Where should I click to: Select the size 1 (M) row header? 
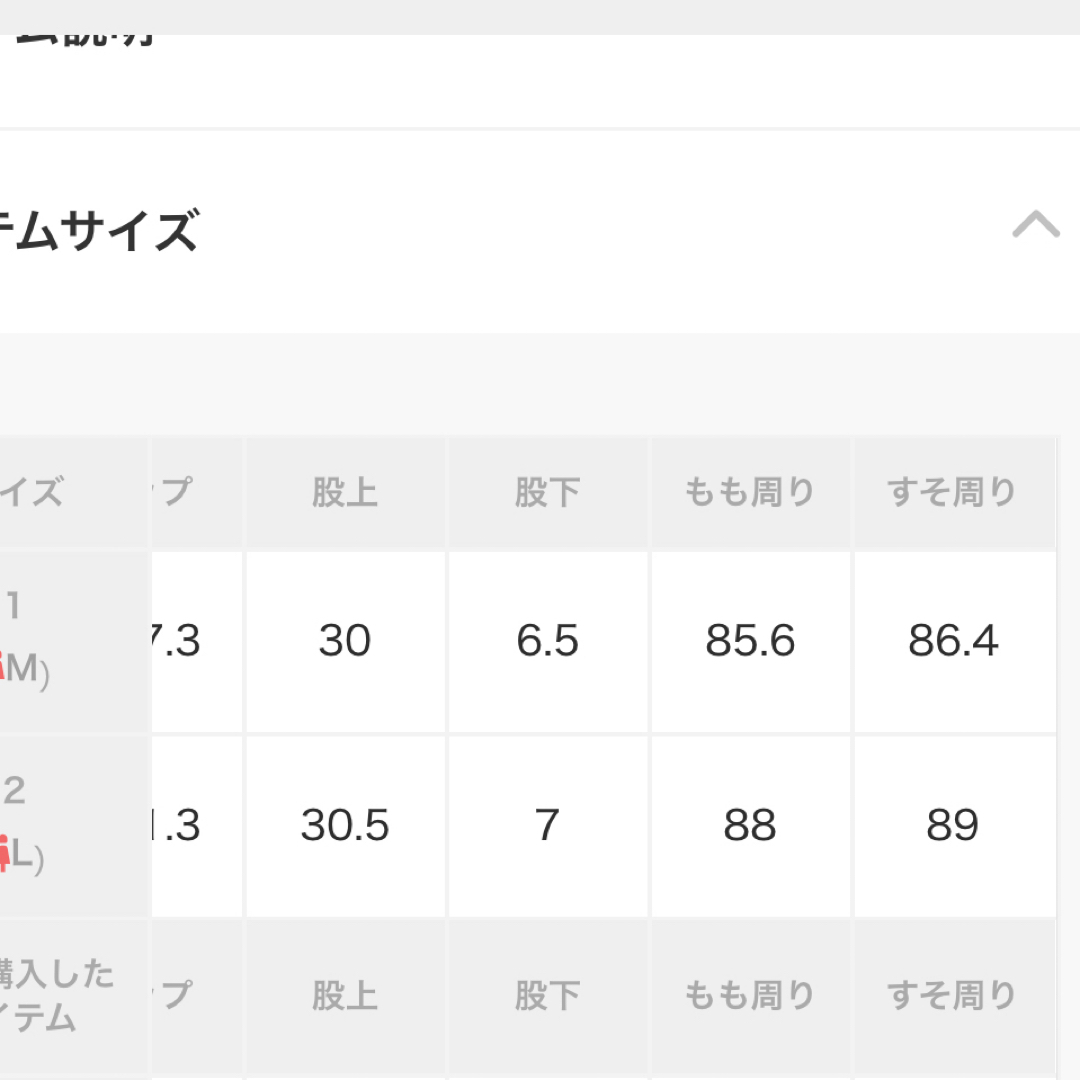(x=75, y=642)
